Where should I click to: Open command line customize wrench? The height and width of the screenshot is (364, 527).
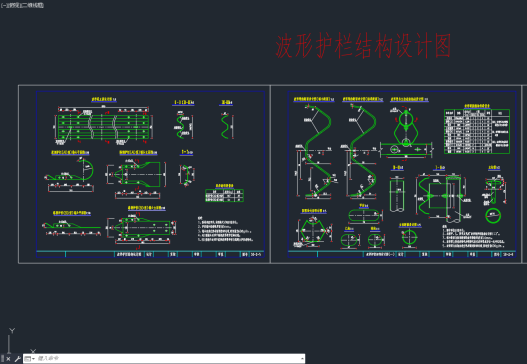[x=17, y=359]
